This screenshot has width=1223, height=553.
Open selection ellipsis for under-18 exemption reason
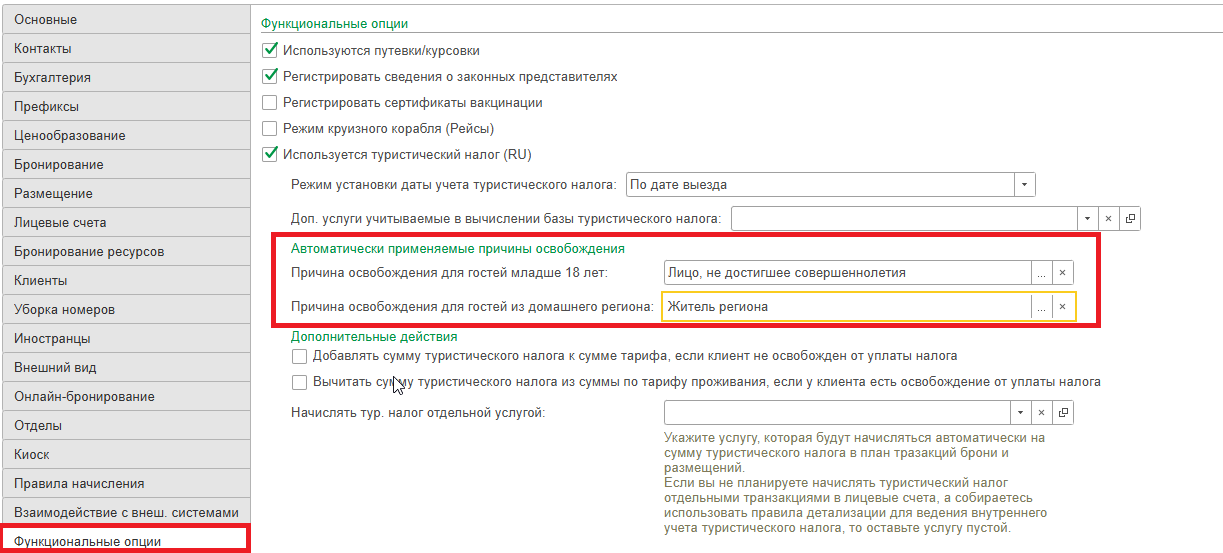tap(1041, 273)
